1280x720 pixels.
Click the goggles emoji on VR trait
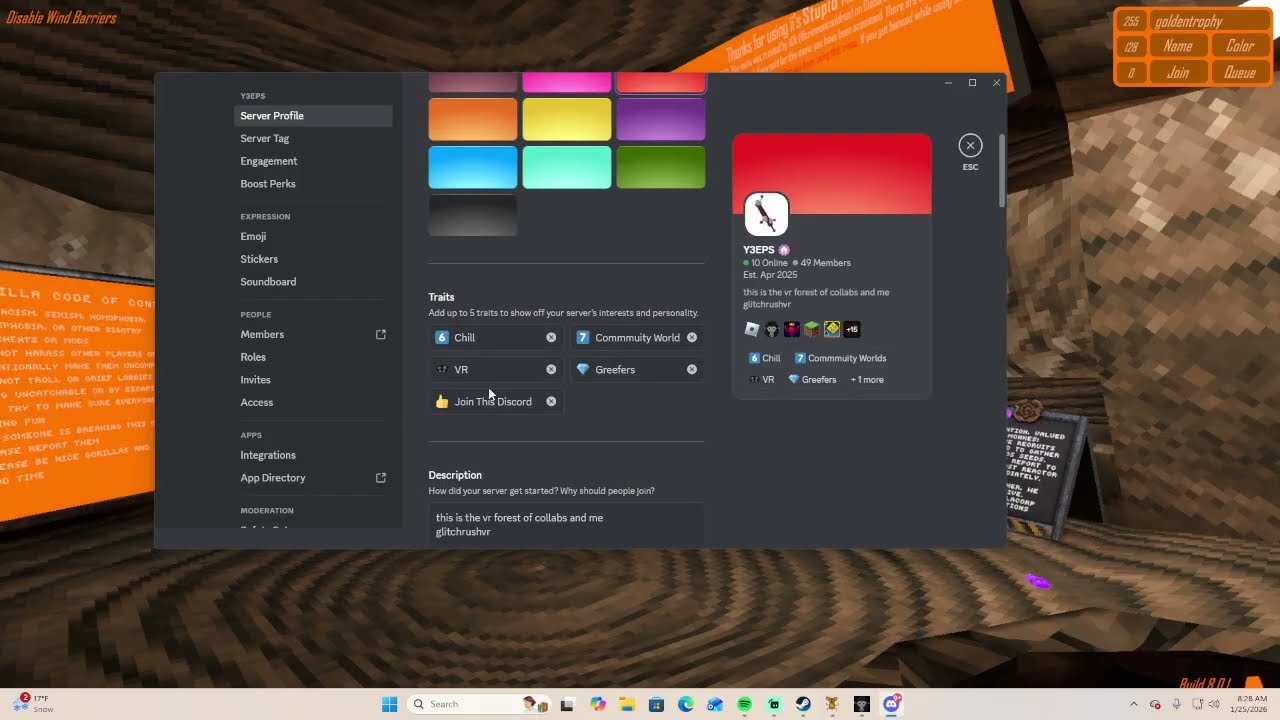click(442, 370)
